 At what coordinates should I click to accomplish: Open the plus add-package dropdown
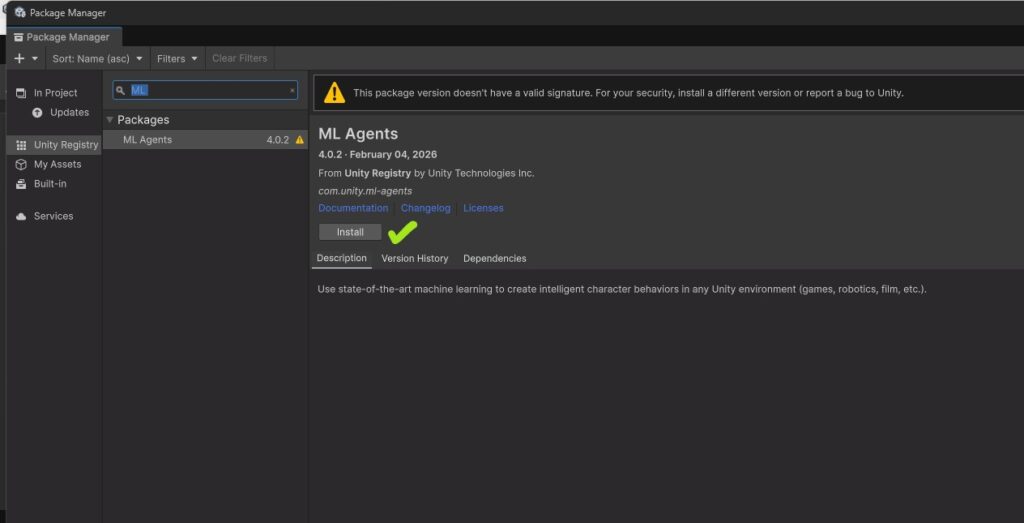pyautogui.click(x=26, y=58)
